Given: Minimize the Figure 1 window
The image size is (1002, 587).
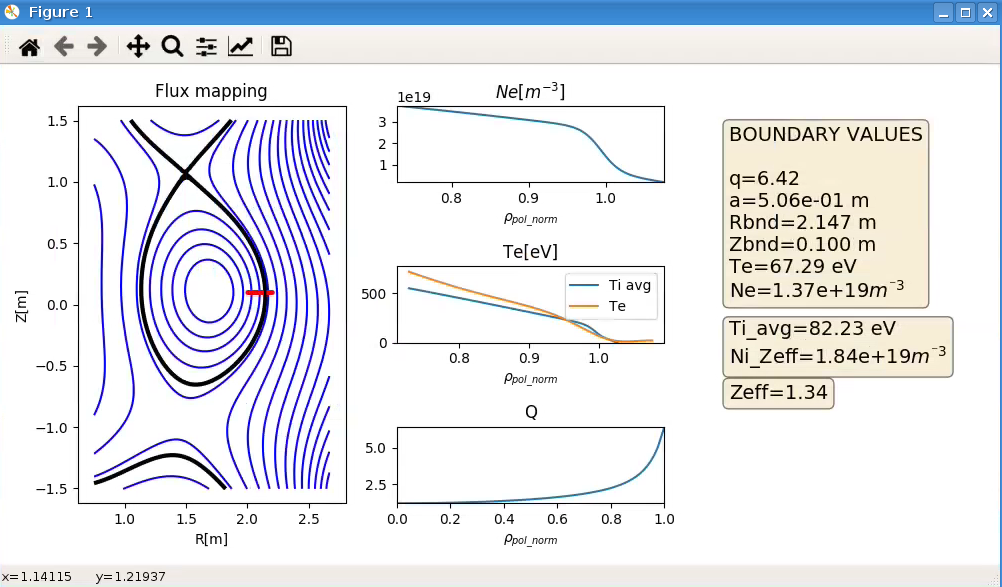Looking at the screenshot, I should coord(944,12).
